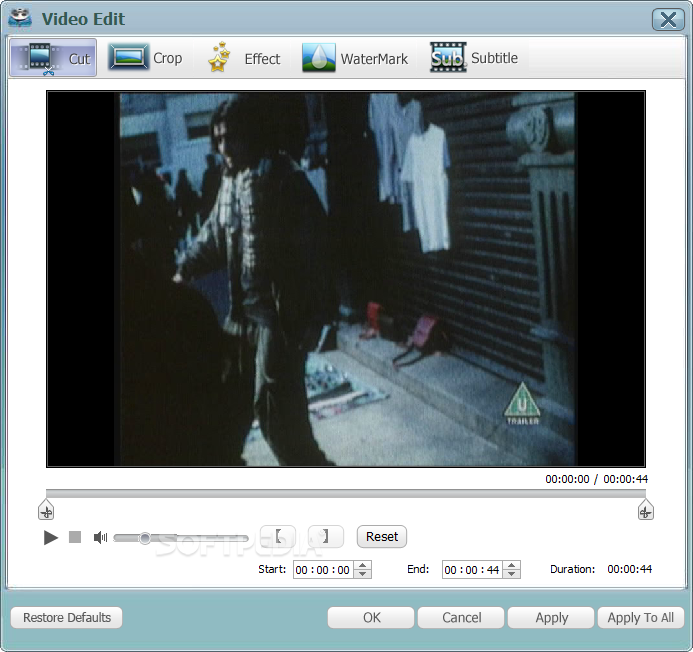
Task: Click the left scissor trim marker
Action: point(46,510)
